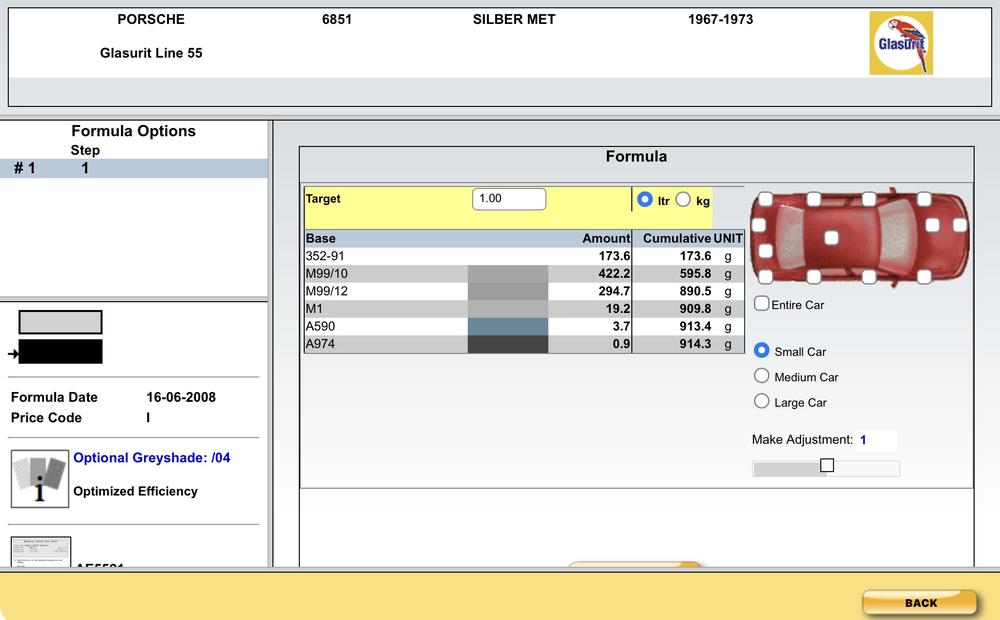
Task: Select base code 352-91 in the table
Action: pos(325,256)
